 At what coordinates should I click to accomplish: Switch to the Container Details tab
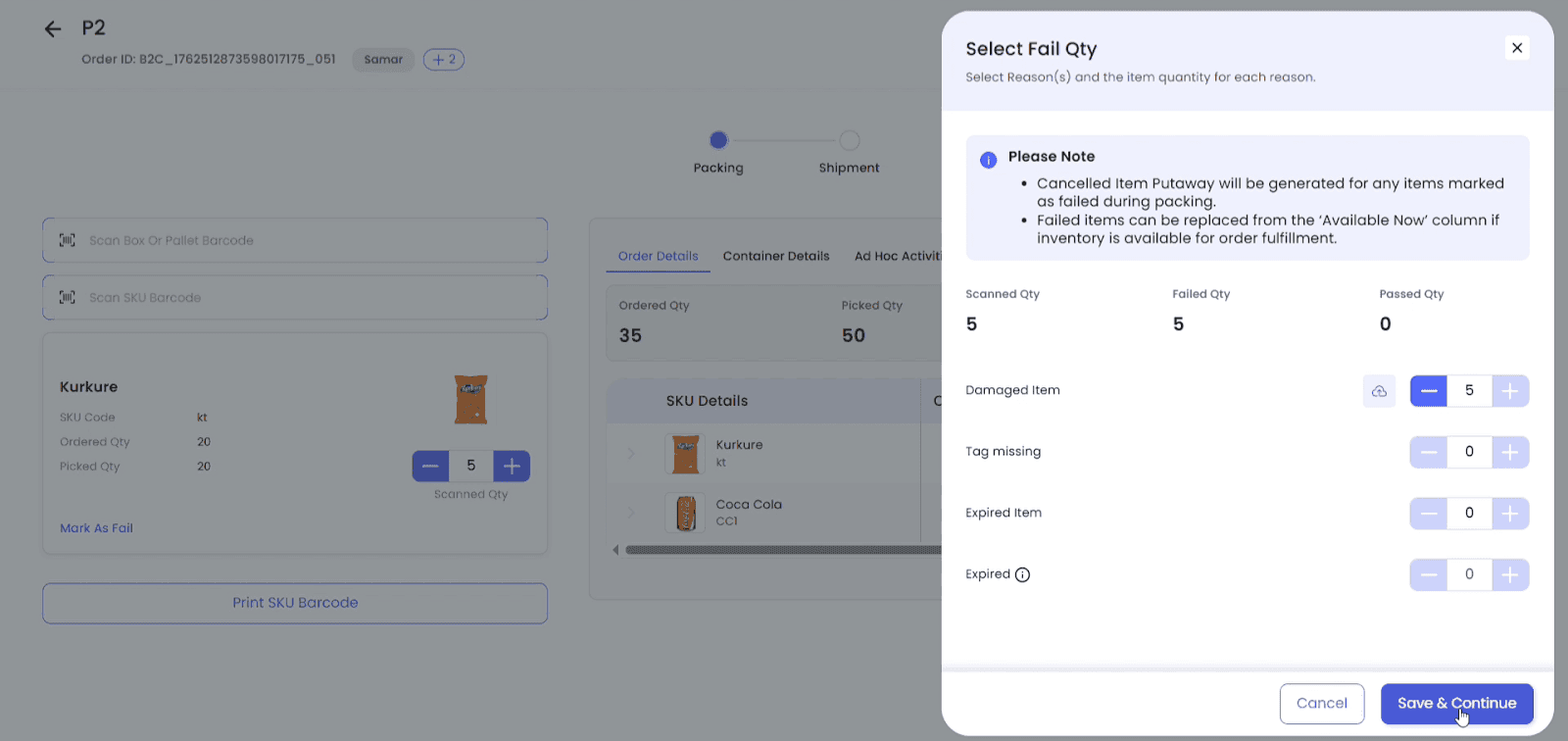pyautogui.click(x=775, y=256)
